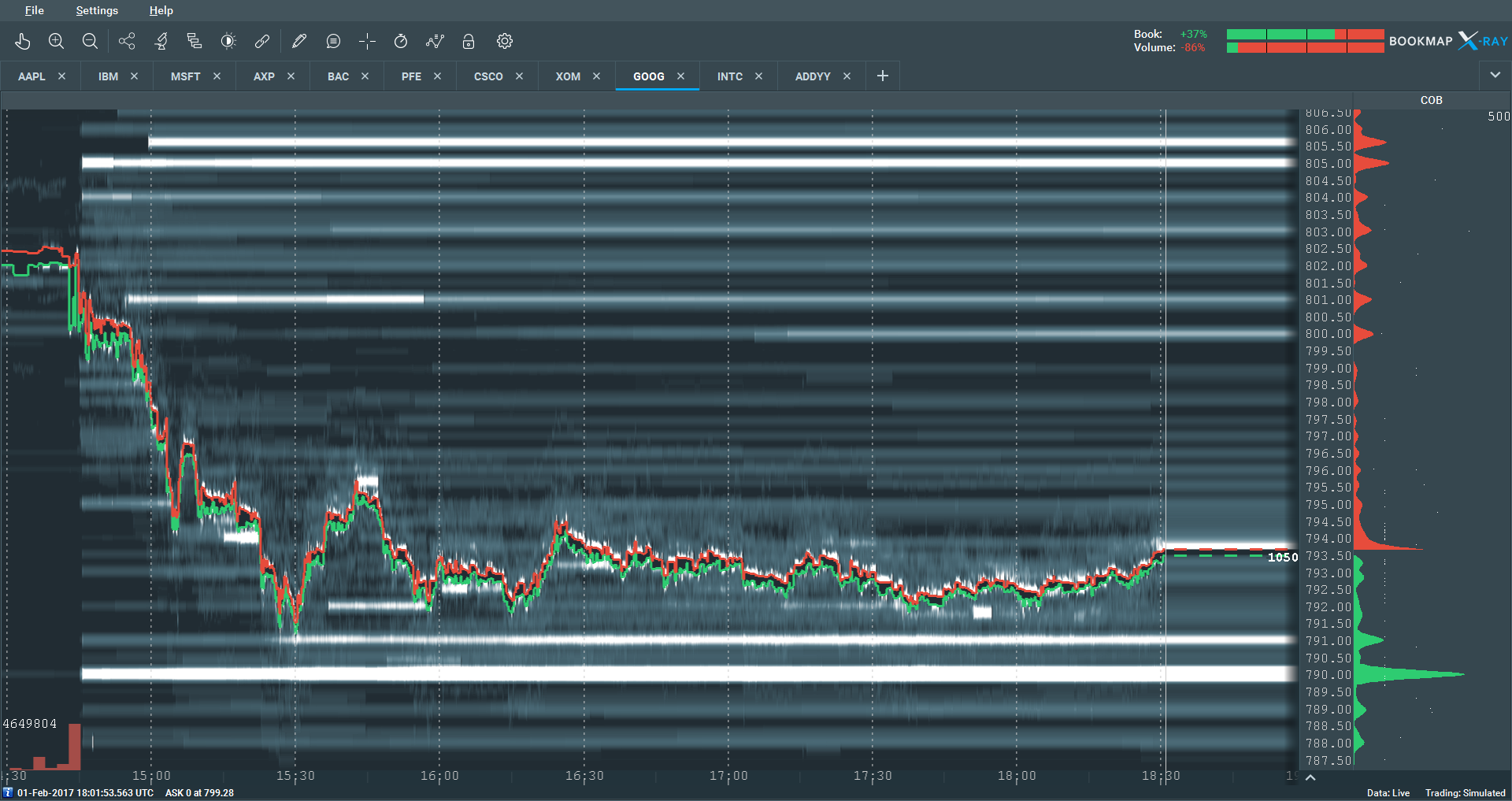Click the zoom in magnifier icon
This screenshot has width=1512, height=801.
pyautogui.click(x=56, y=41)
